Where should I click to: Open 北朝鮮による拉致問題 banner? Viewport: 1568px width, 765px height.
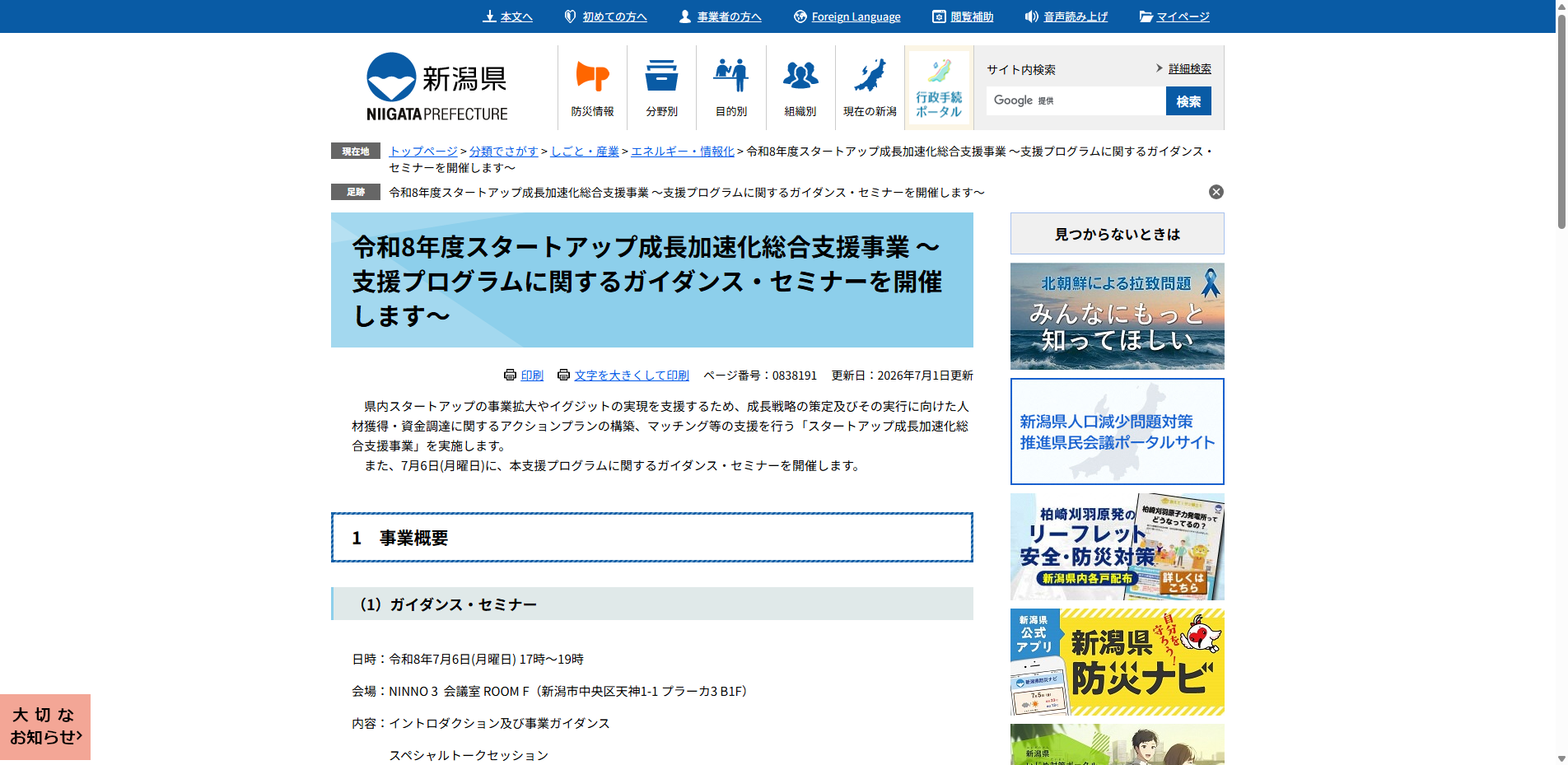1118,316
